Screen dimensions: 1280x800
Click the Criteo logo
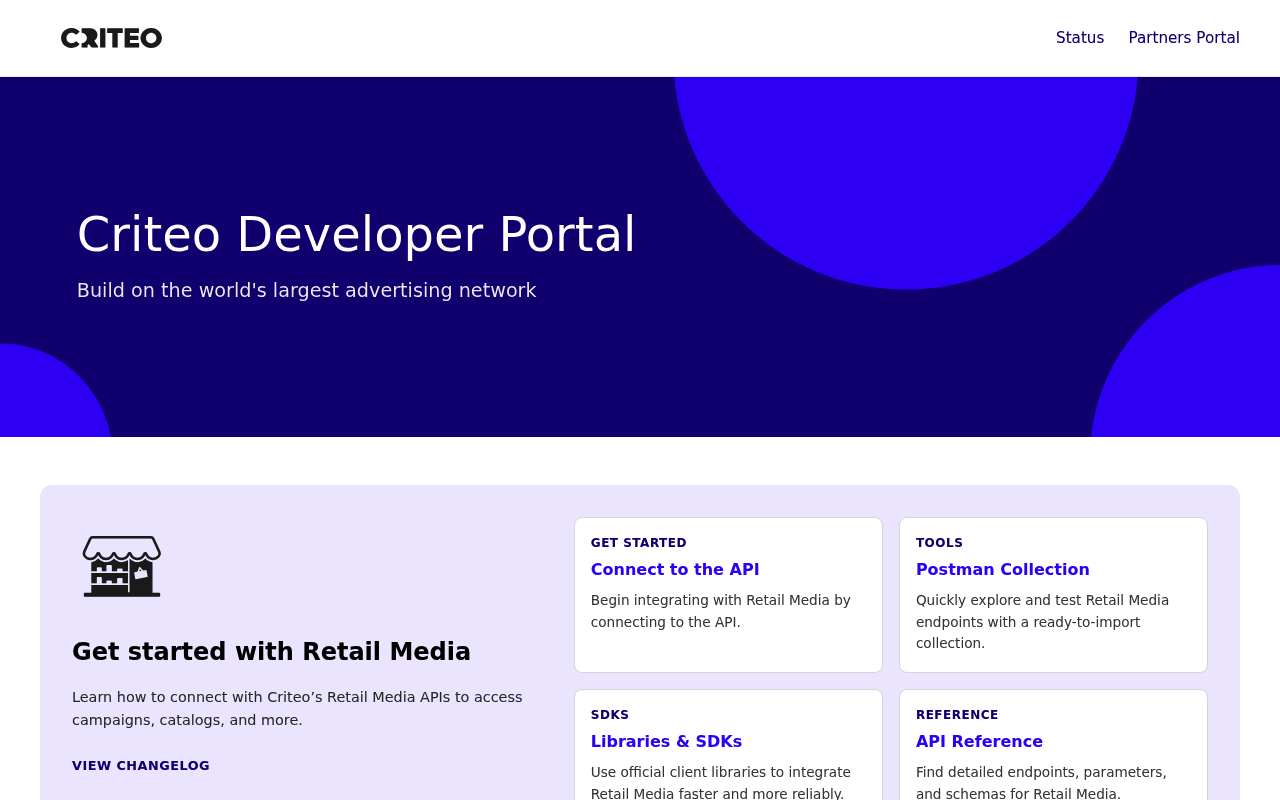(x=111, y=38)
